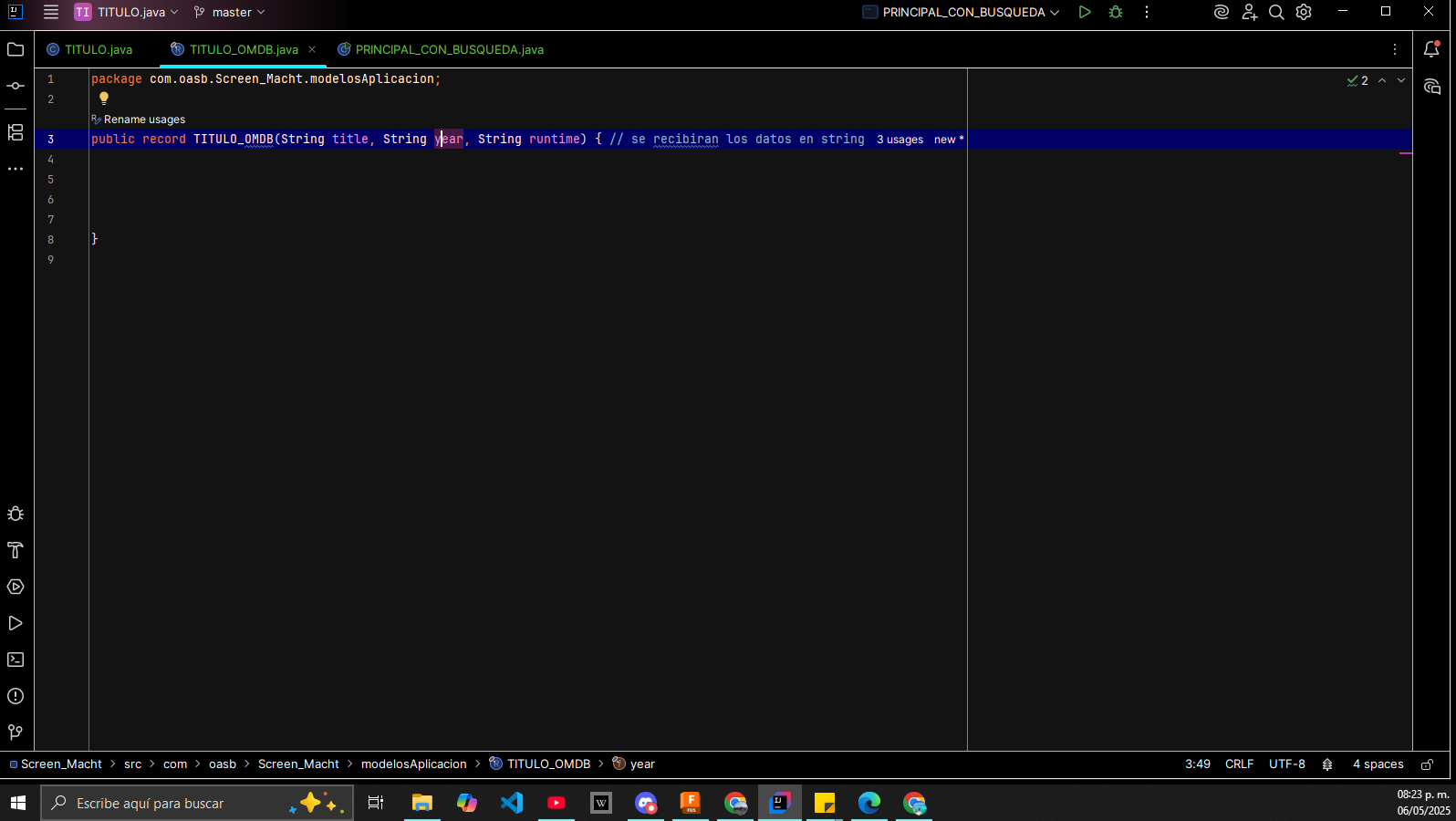Open Search Everywhere magnifier
This screenshot has width=1456, height=821.
1276,12
